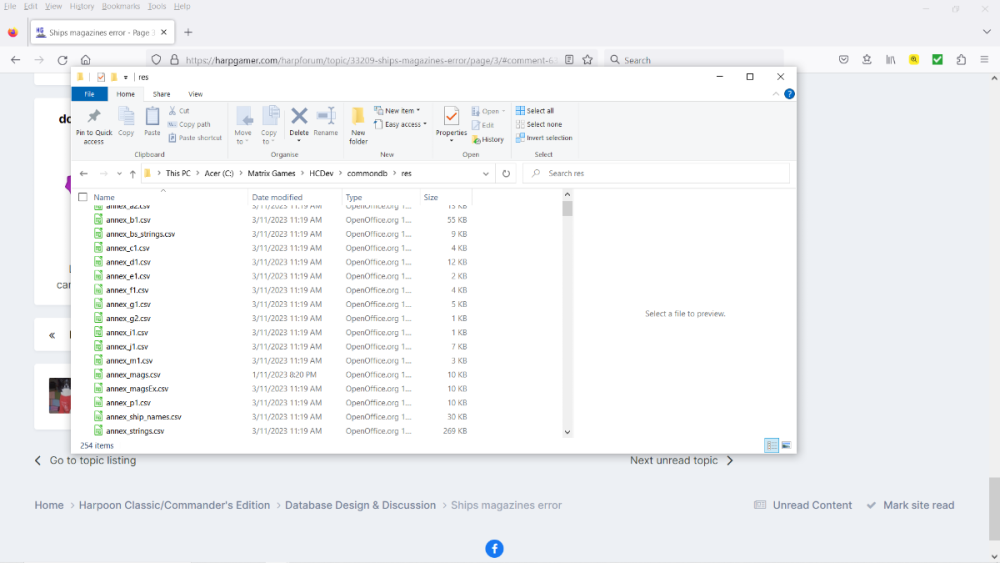Image resolution: width=1000 pixels, height=563 pixels.
Task: Go up one folder level
Action: (133, 173)
